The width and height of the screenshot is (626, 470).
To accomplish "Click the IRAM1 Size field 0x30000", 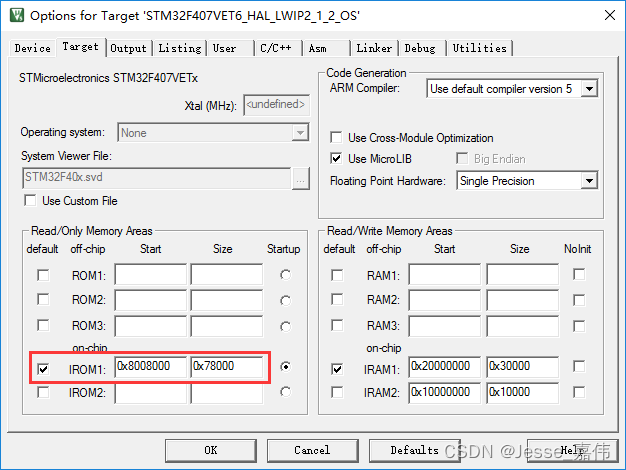I will tap(523, 367).
